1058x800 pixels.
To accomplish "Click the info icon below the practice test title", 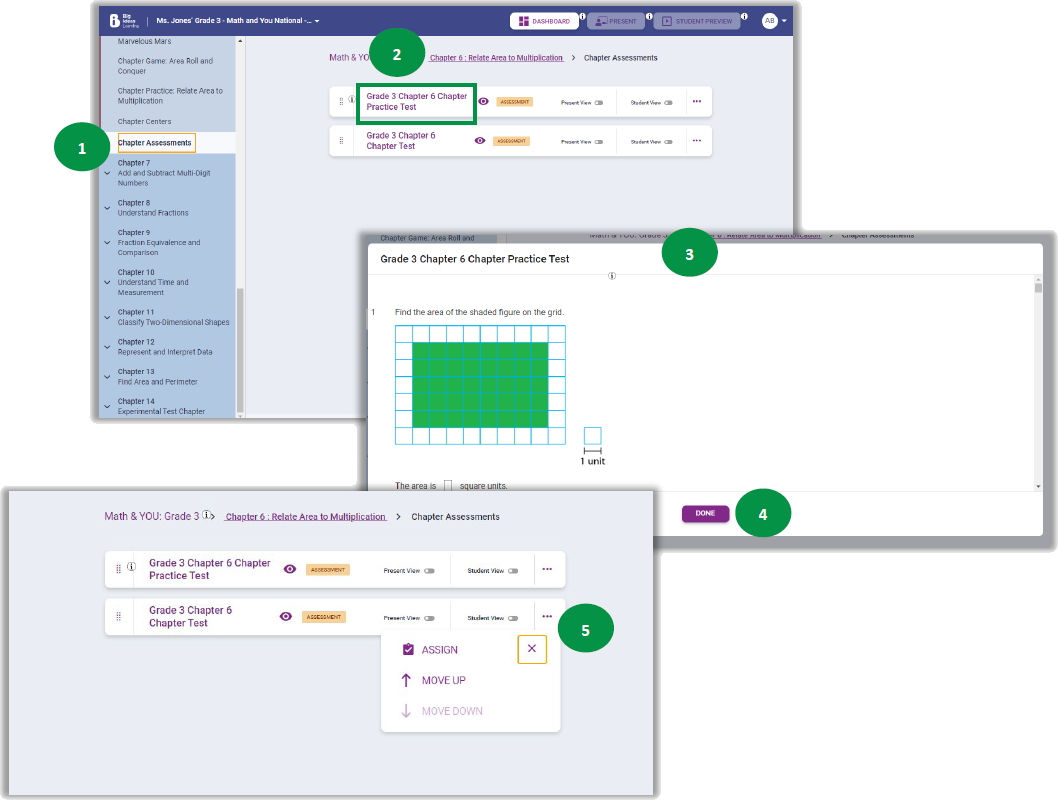I will (612, 276).
